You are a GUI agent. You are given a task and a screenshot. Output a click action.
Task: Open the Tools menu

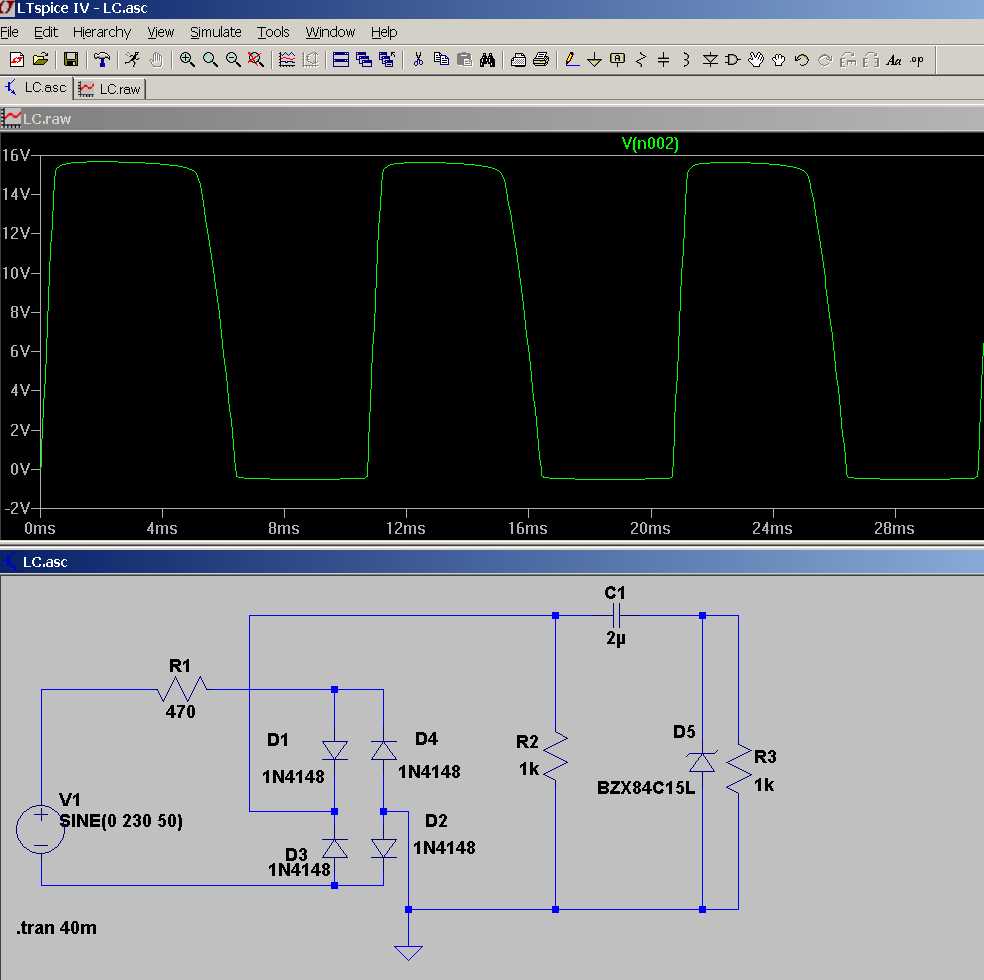click(x=273, y=32)
